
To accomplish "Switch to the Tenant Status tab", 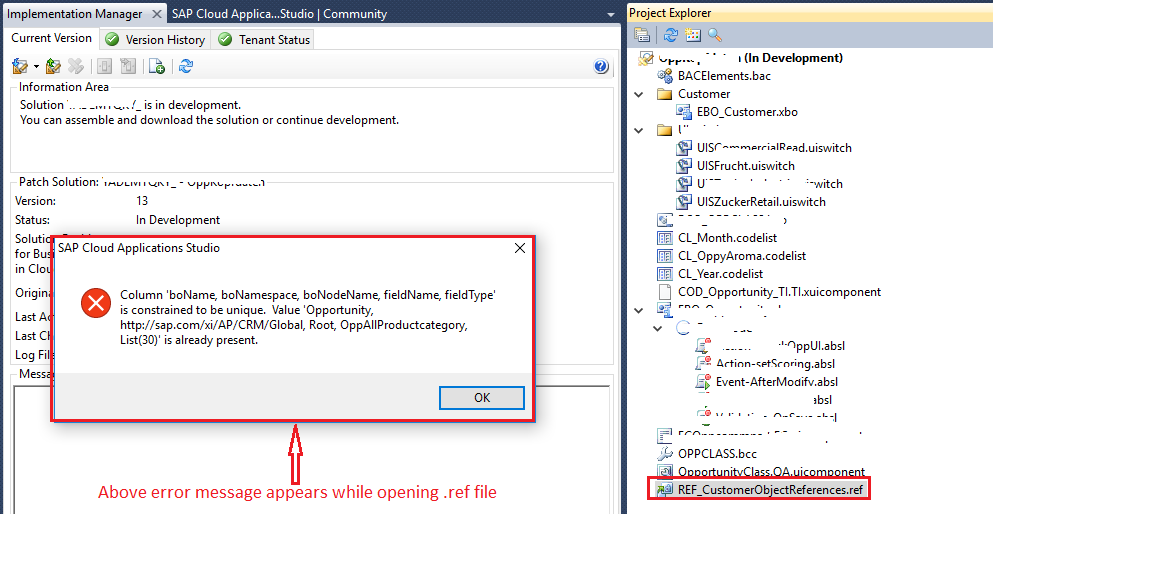I will click(x=264, y=39).
